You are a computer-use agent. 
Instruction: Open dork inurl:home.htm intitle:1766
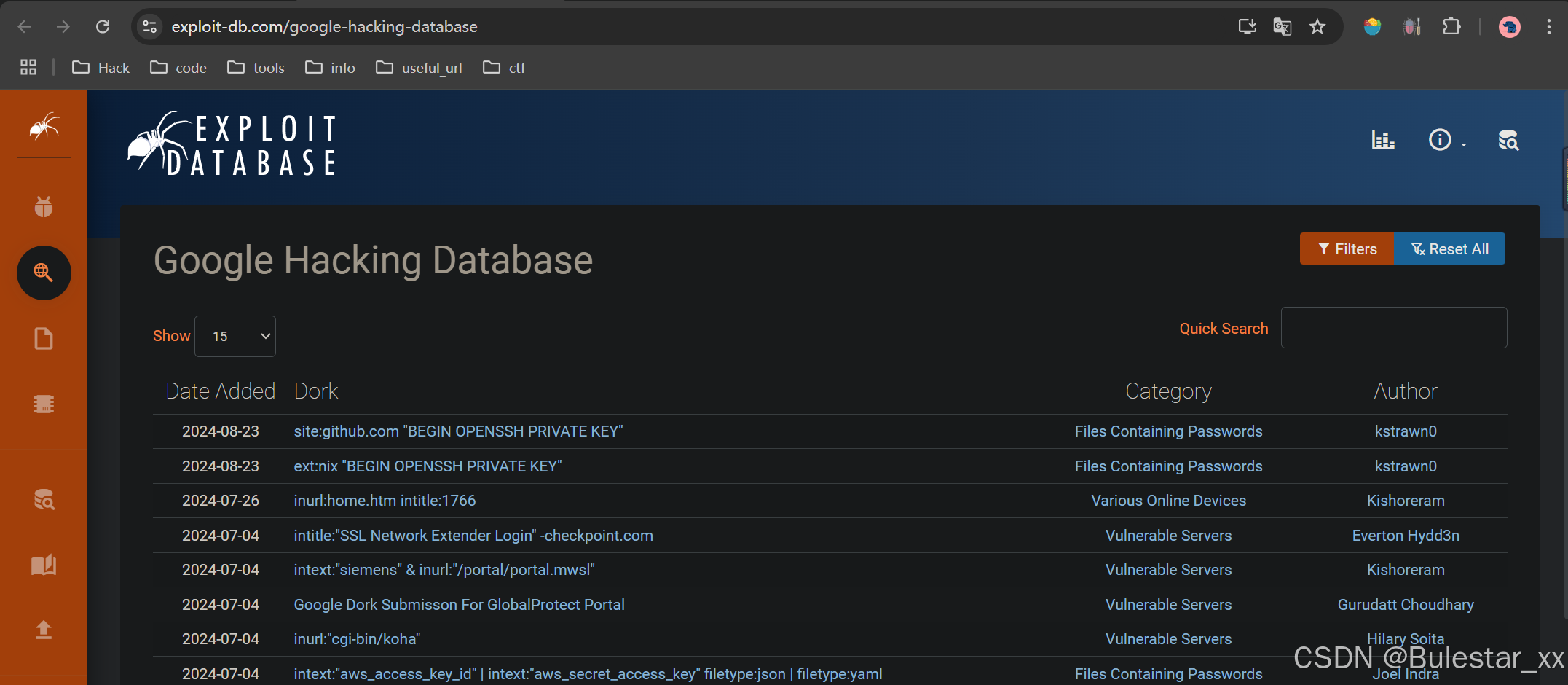coord(385,501)
